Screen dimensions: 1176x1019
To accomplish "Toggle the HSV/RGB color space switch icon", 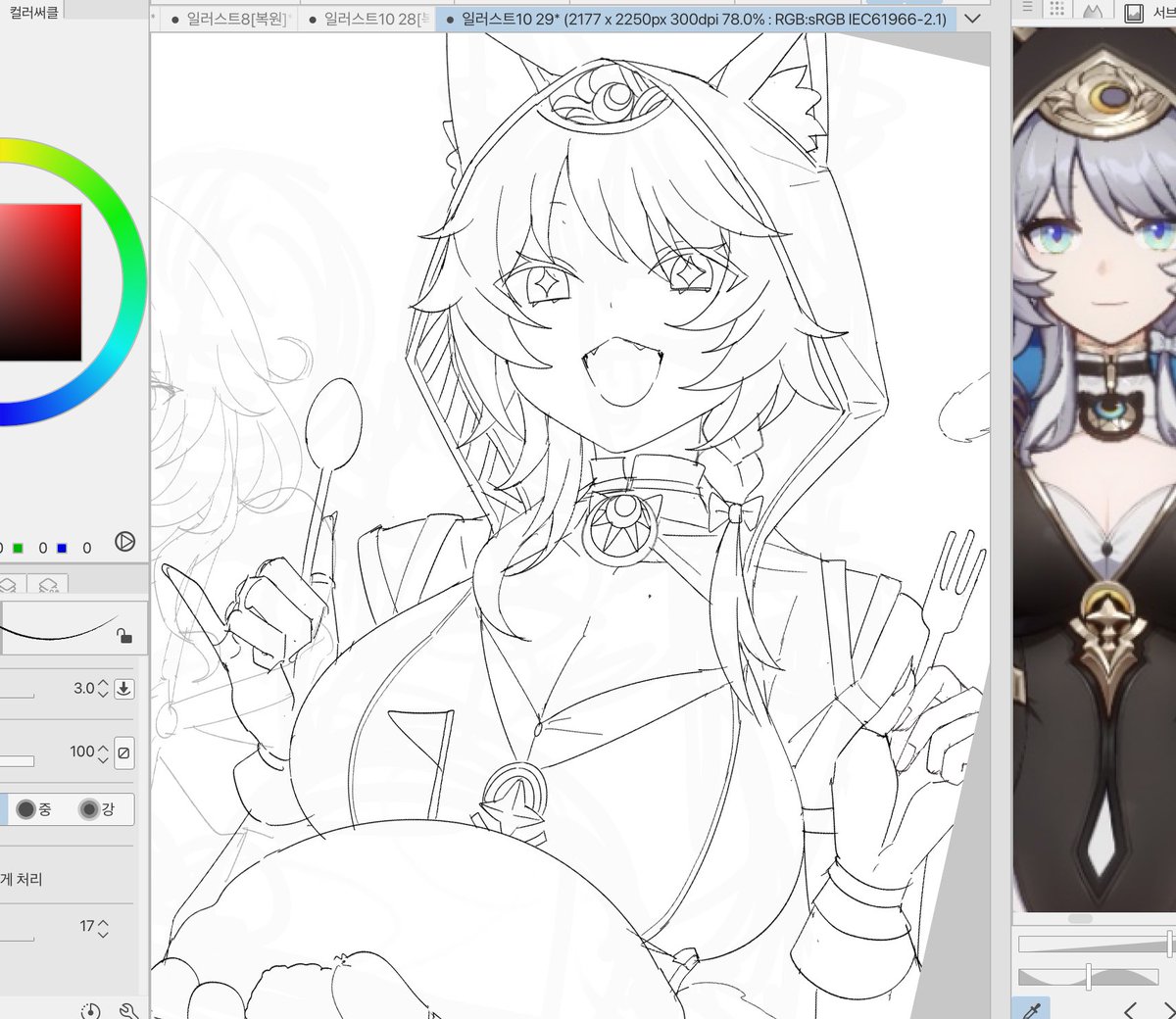I will tap(124, 541).
